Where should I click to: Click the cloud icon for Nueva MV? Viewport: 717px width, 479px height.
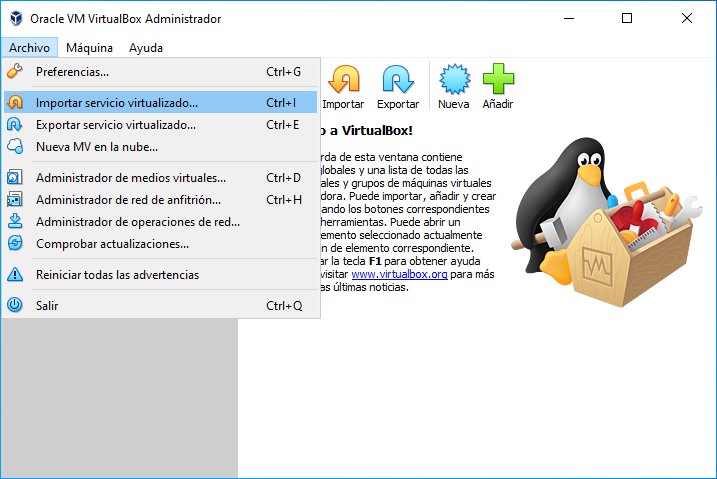15,146
